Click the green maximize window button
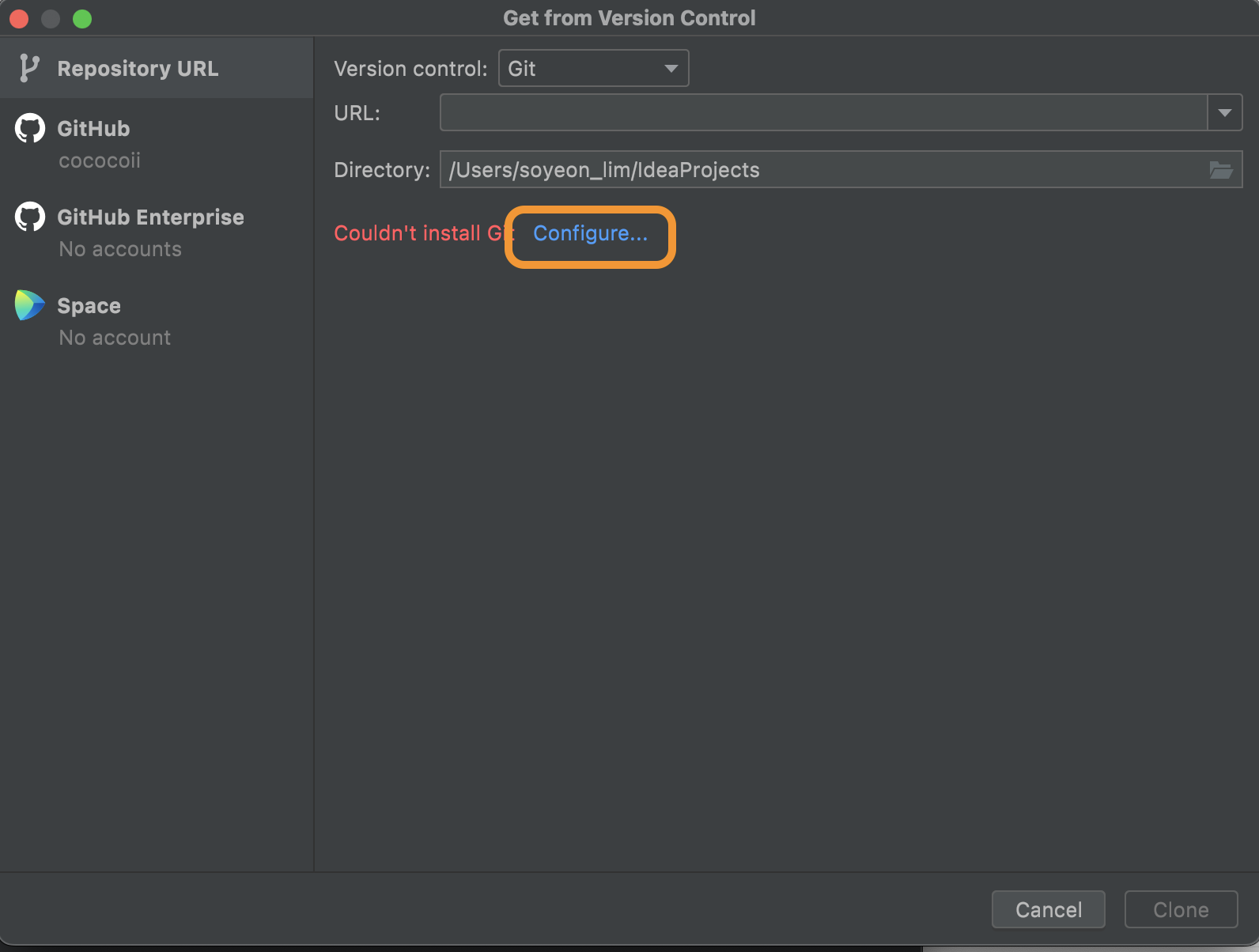This screenshot has height=952, width=1259. click(x=82, y=18)
